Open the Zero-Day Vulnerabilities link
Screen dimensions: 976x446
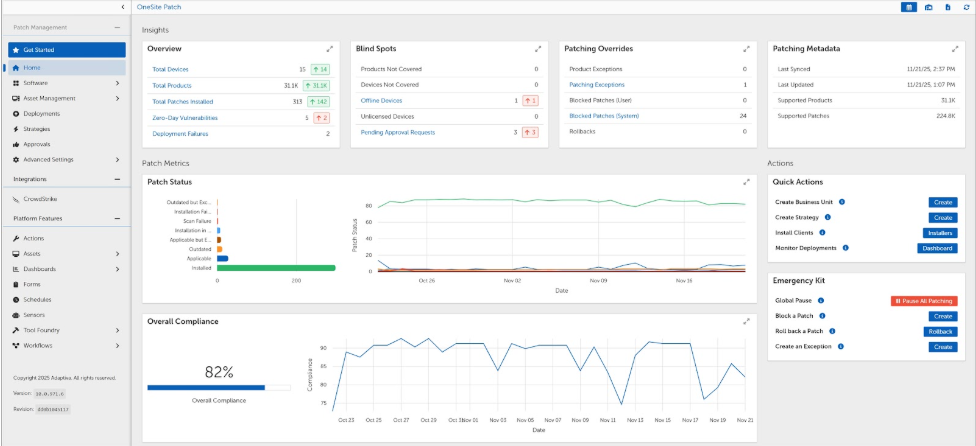pos(184,118)
